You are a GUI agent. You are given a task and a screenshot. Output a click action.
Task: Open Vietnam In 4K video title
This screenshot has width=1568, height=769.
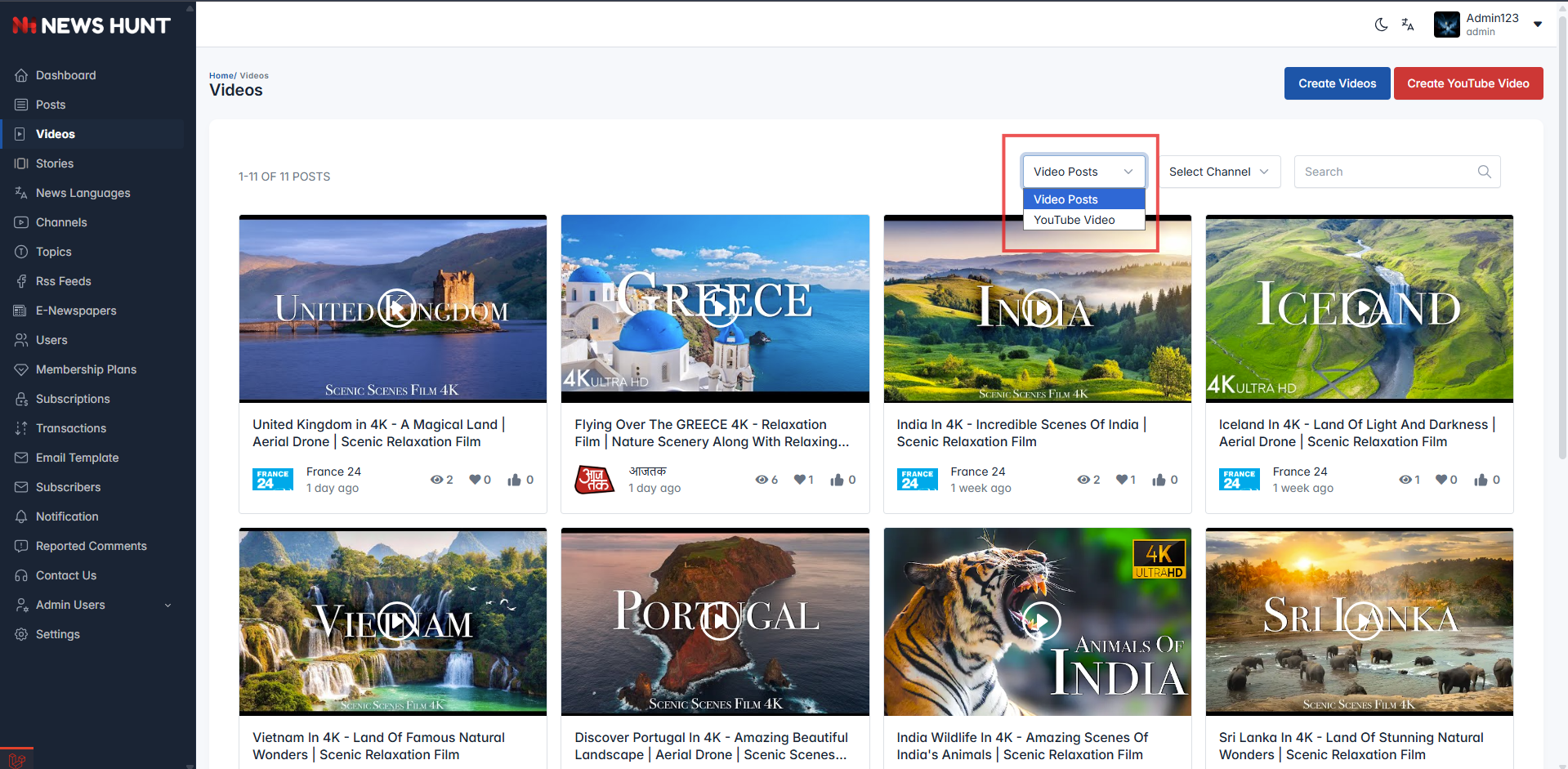378,746
